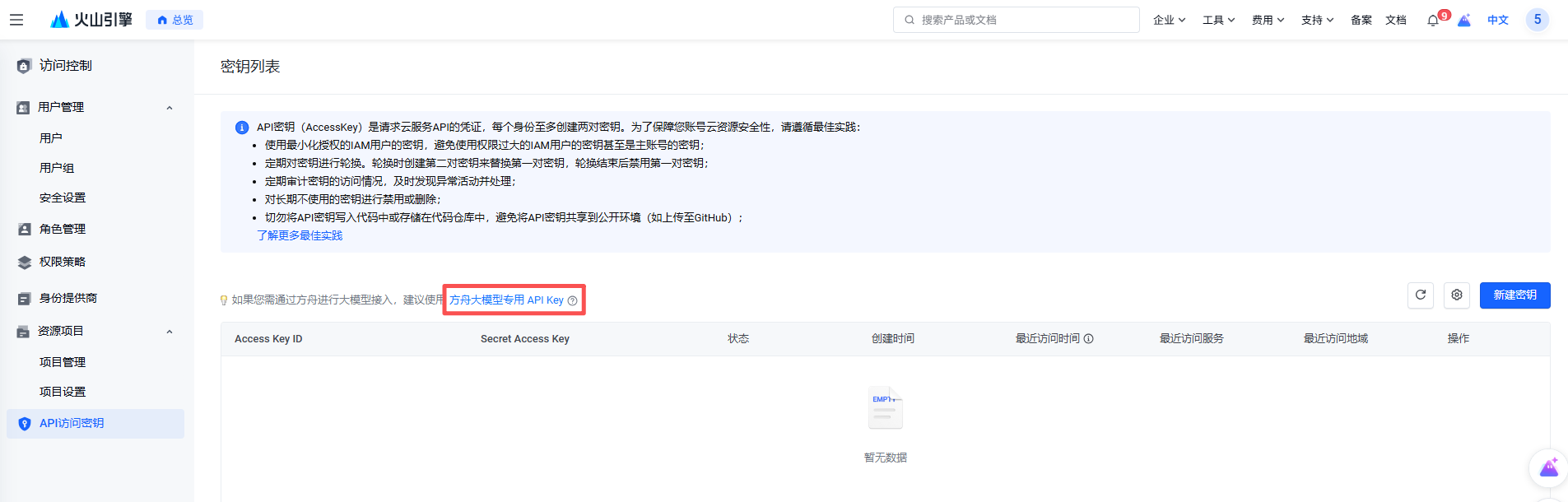Click the empty-data document icon
The width and height of the screenshot is (1568, 502).
click(886, 408)
